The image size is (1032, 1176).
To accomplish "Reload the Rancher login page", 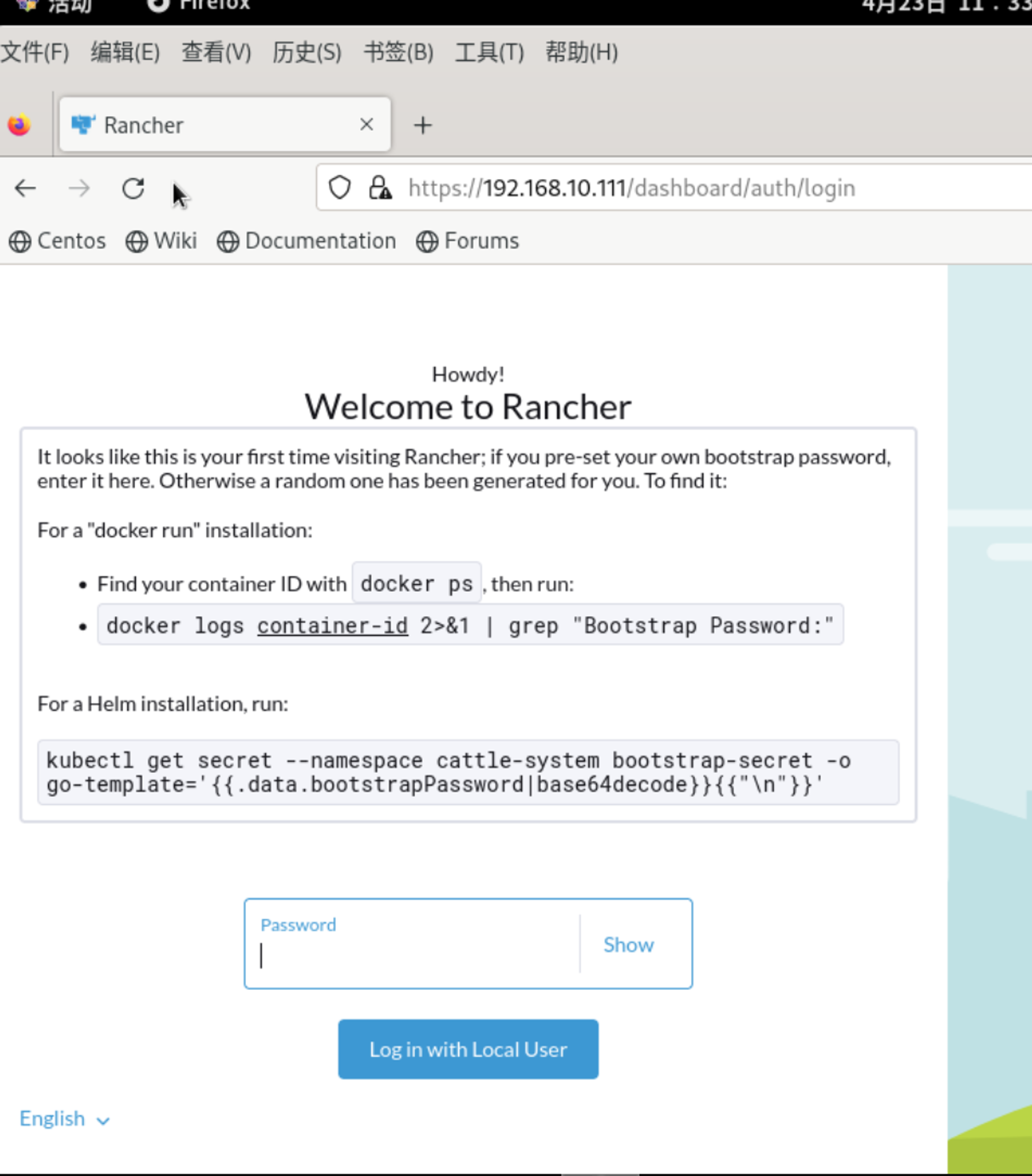I will point(133,188).
